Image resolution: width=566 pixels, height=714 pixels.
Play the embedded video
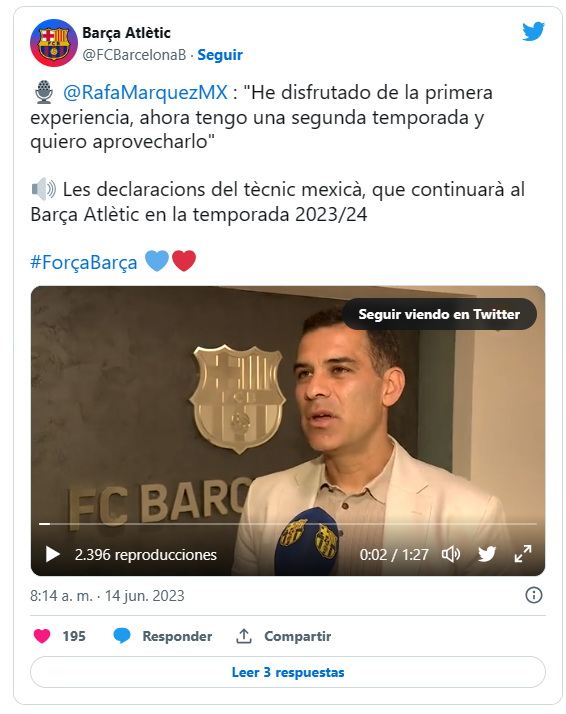click(53, 554)
